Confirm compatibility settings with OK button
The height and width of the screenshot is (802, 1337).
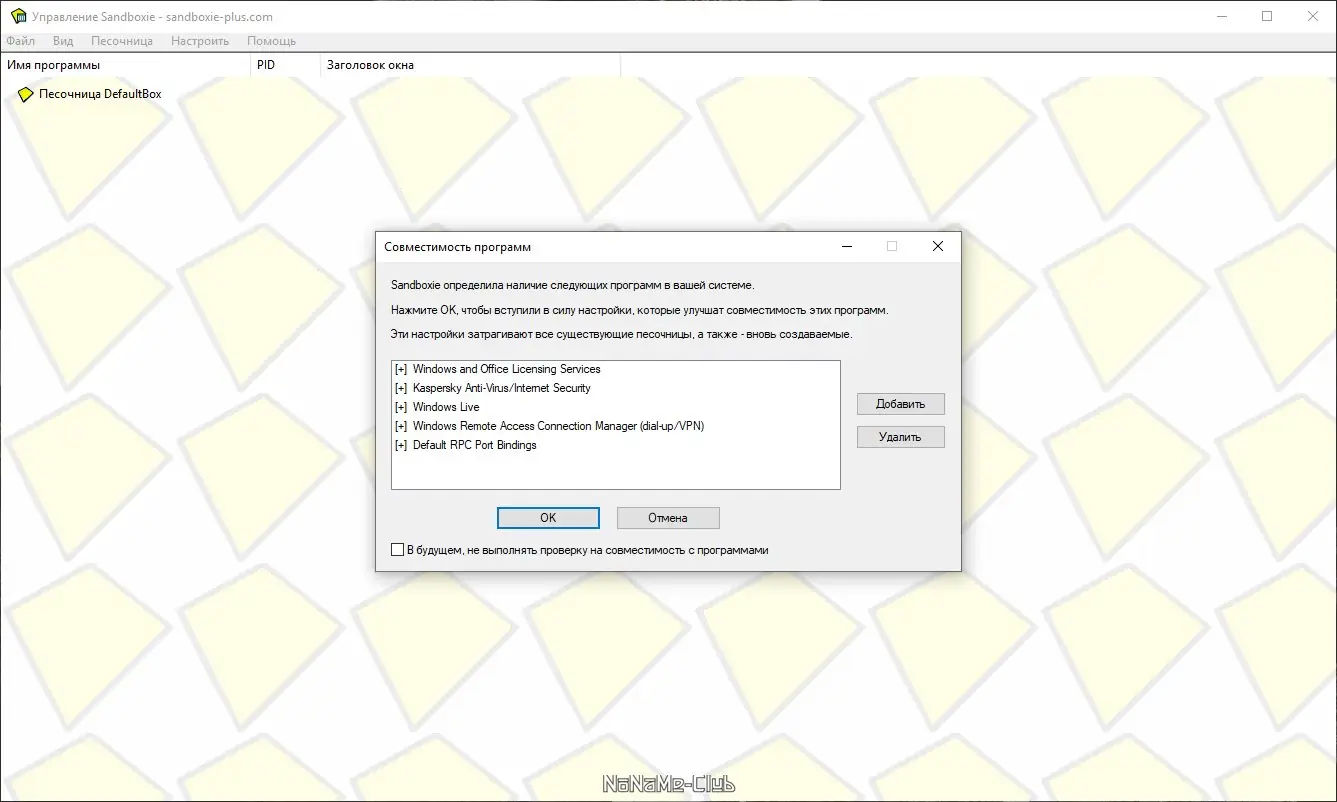[x=548, y=518]
